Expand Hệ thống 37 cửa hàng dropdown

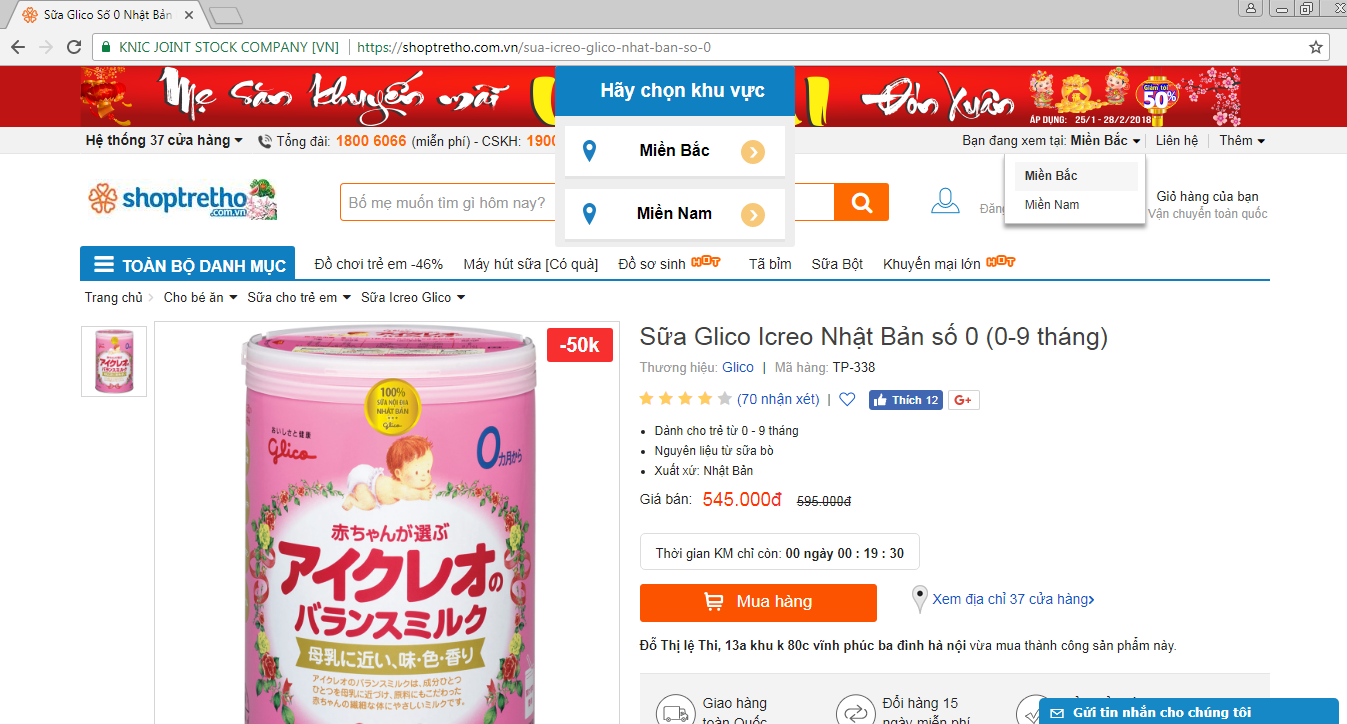(164, 140)
